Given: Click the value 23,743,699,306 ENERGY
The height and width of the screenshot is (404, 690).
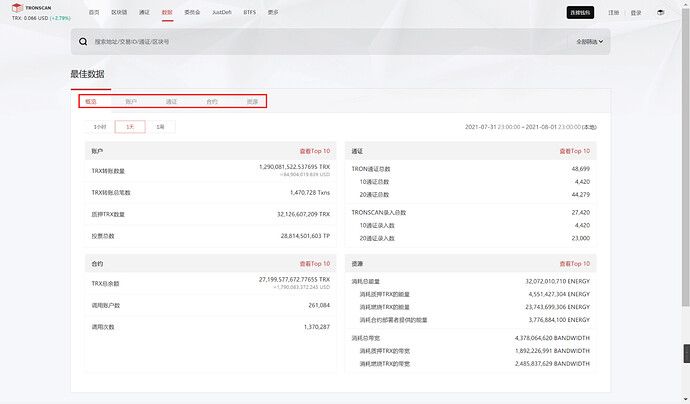Looking at the screenshot, I should tap(558, 307).
